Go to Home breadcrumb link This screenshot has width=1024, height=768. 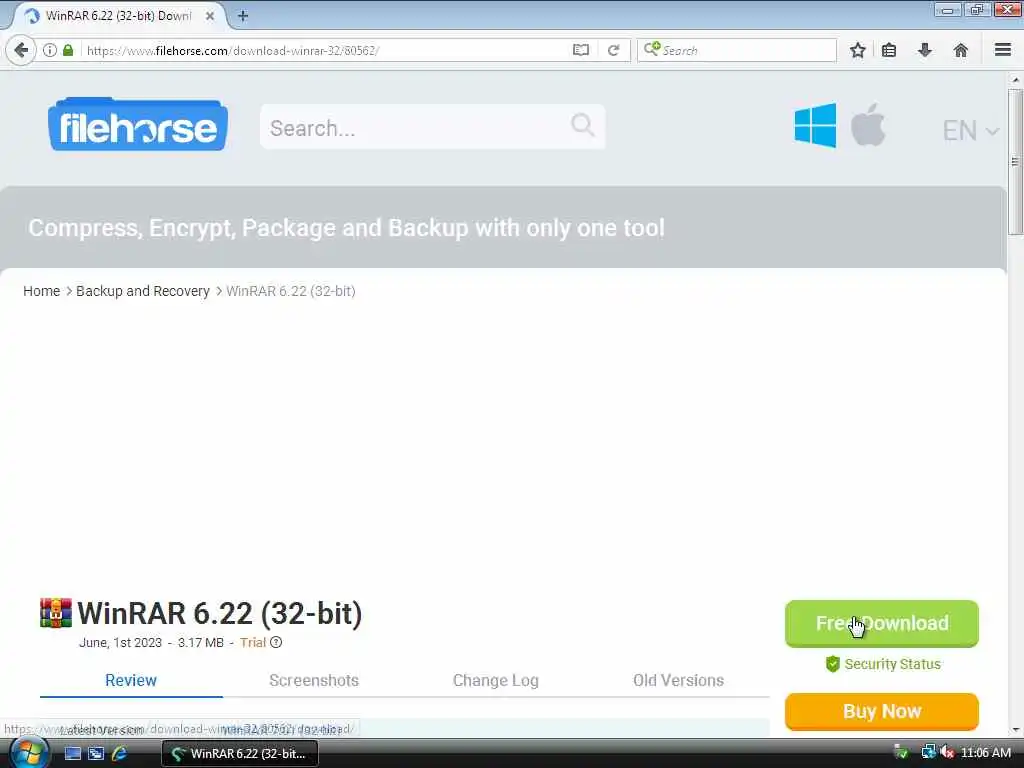click(x=42, y=291)
